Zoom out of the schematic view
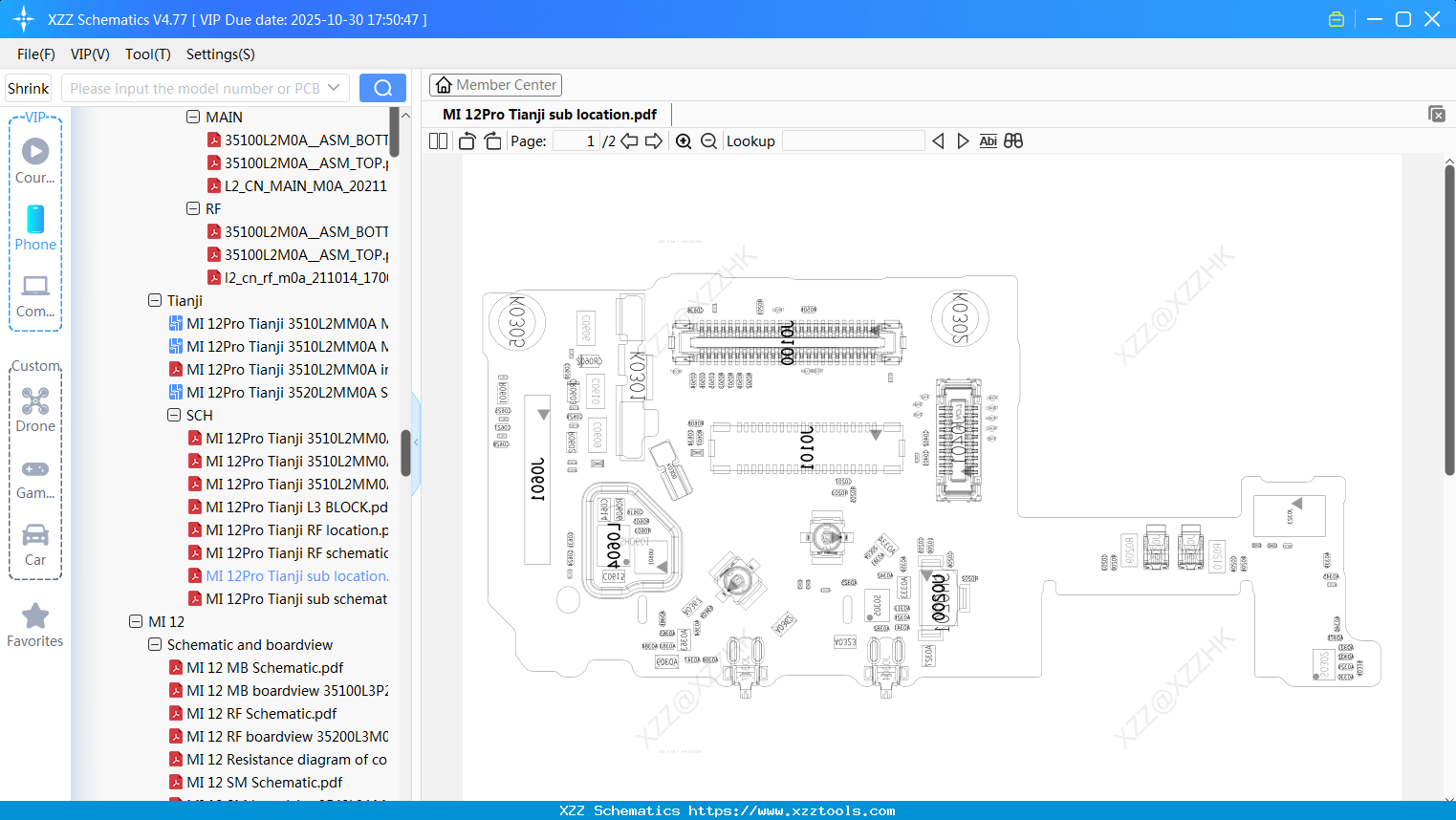This screenshot has height=820, width=1456. pos(708,140)
